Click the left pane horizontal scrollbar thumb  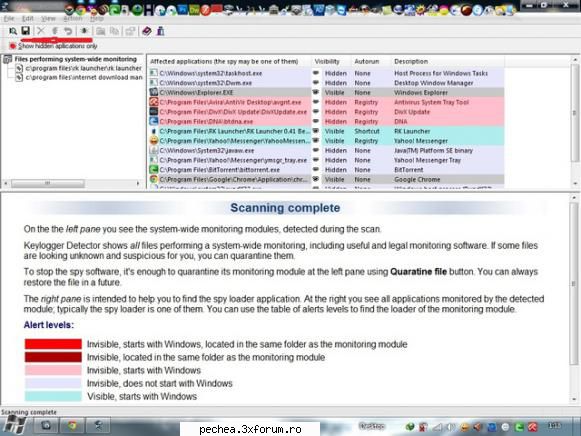click(47, 183)
